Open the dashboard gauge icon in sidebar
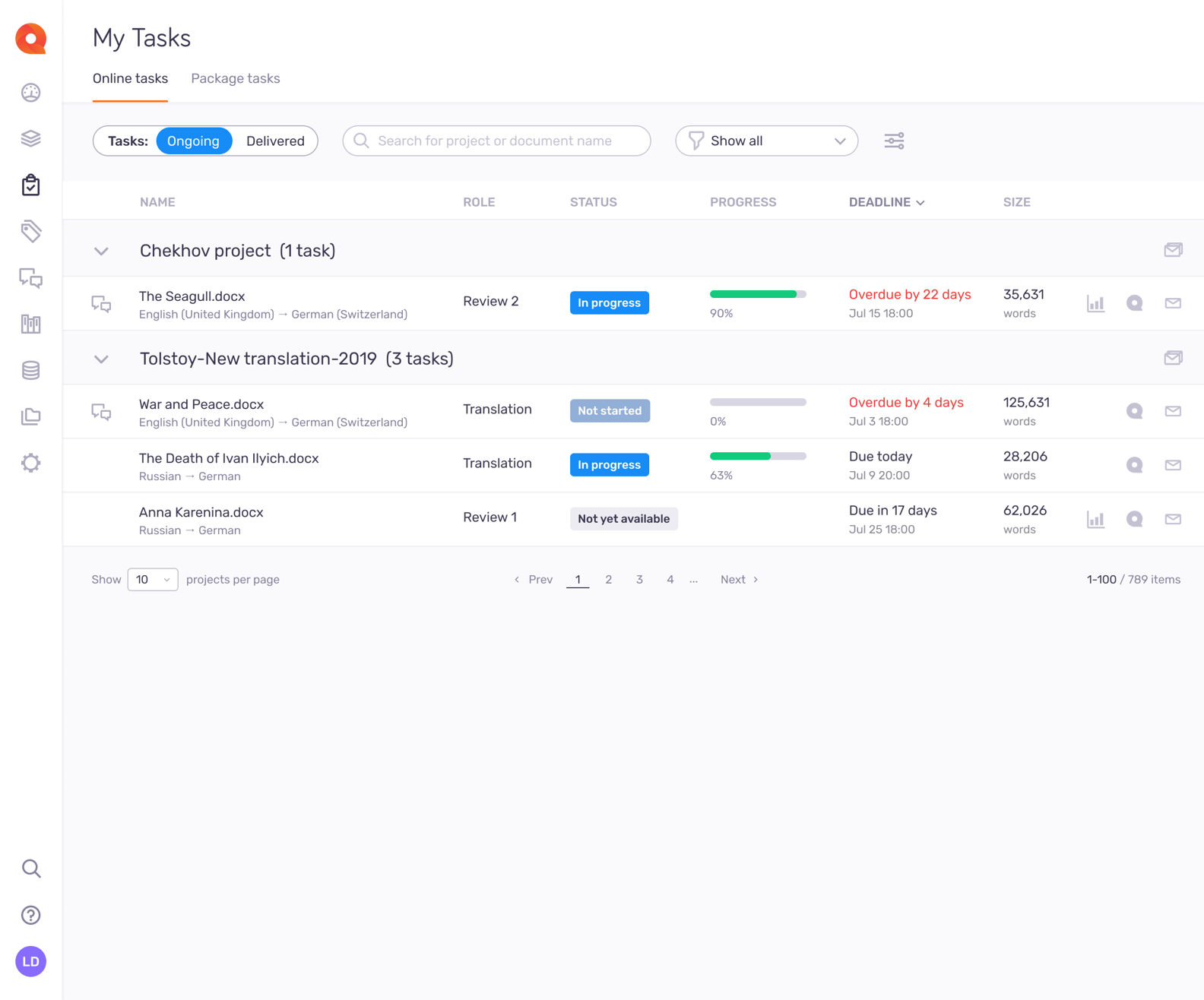 [30, 93]
